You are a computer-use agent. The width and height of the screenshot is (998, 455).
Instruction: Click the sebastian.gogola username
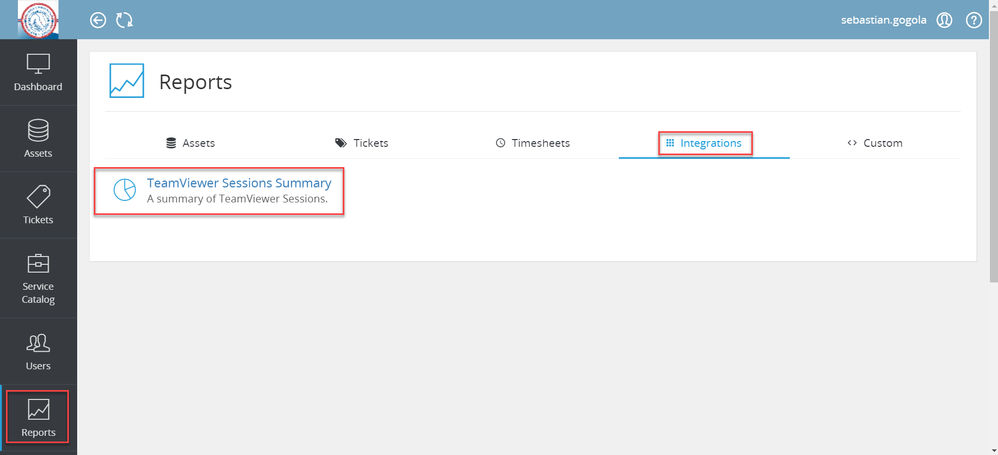pyautogui.click(x=885, y=20)
